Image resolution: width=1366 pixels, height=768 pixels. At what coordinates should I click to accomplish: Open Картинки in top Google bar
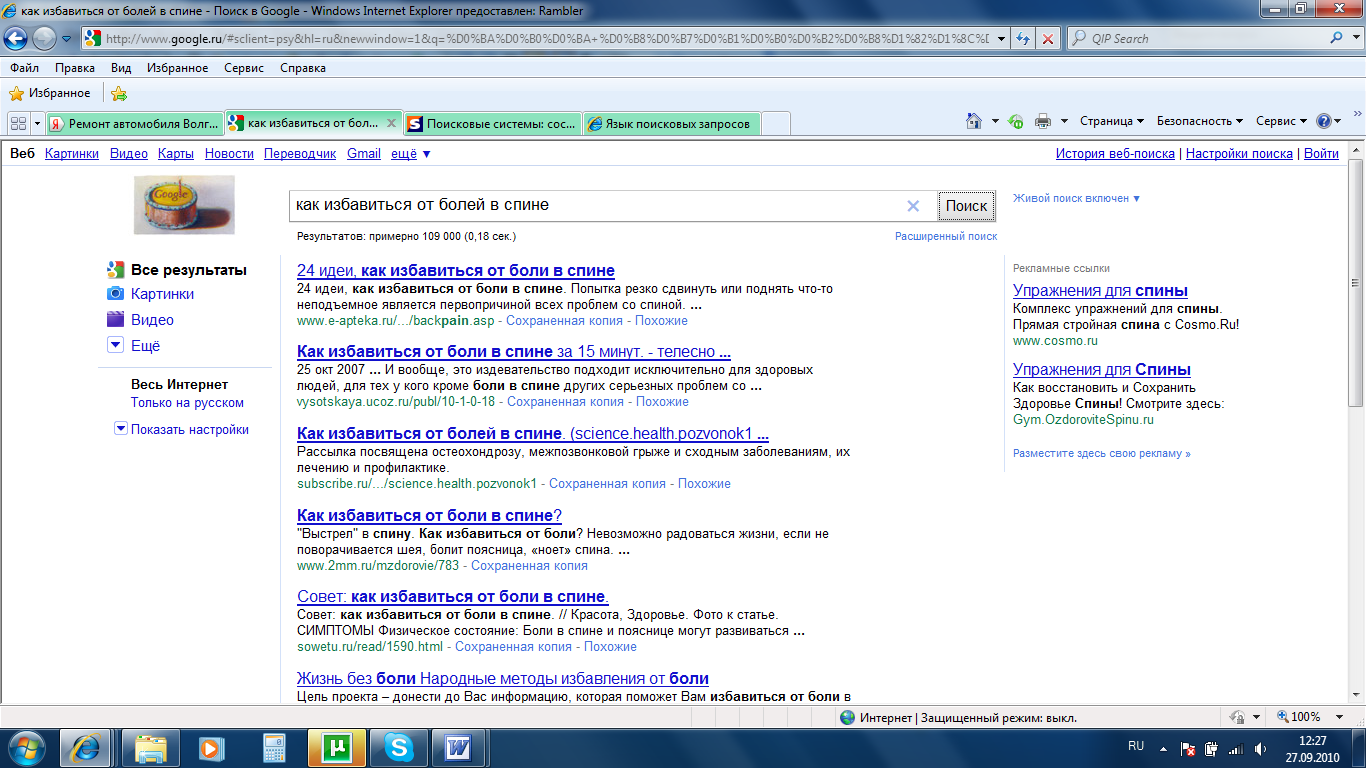coord(72,153)
